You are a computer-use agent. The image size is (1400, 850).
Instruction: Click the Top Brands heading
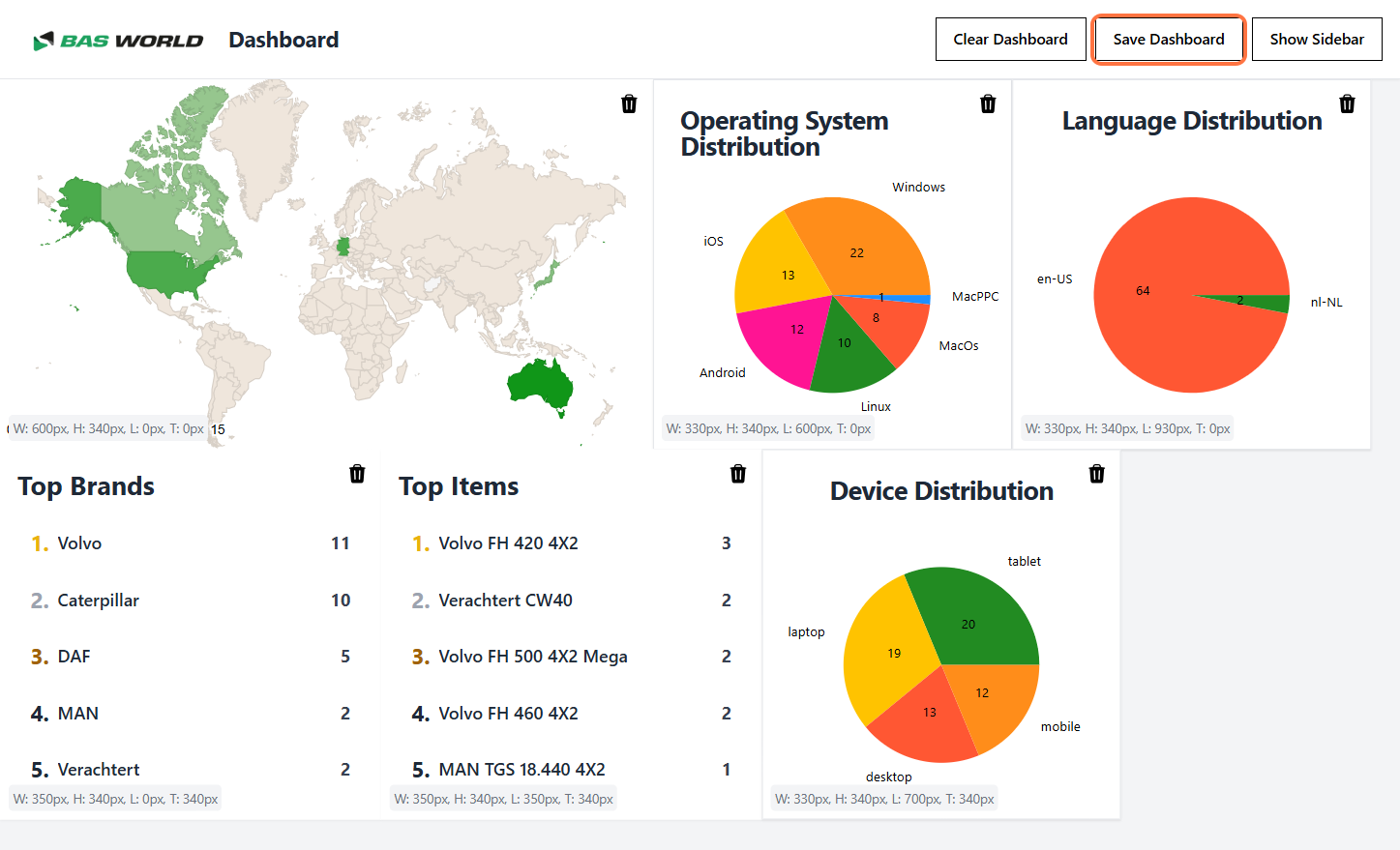[x=86, y=486]
